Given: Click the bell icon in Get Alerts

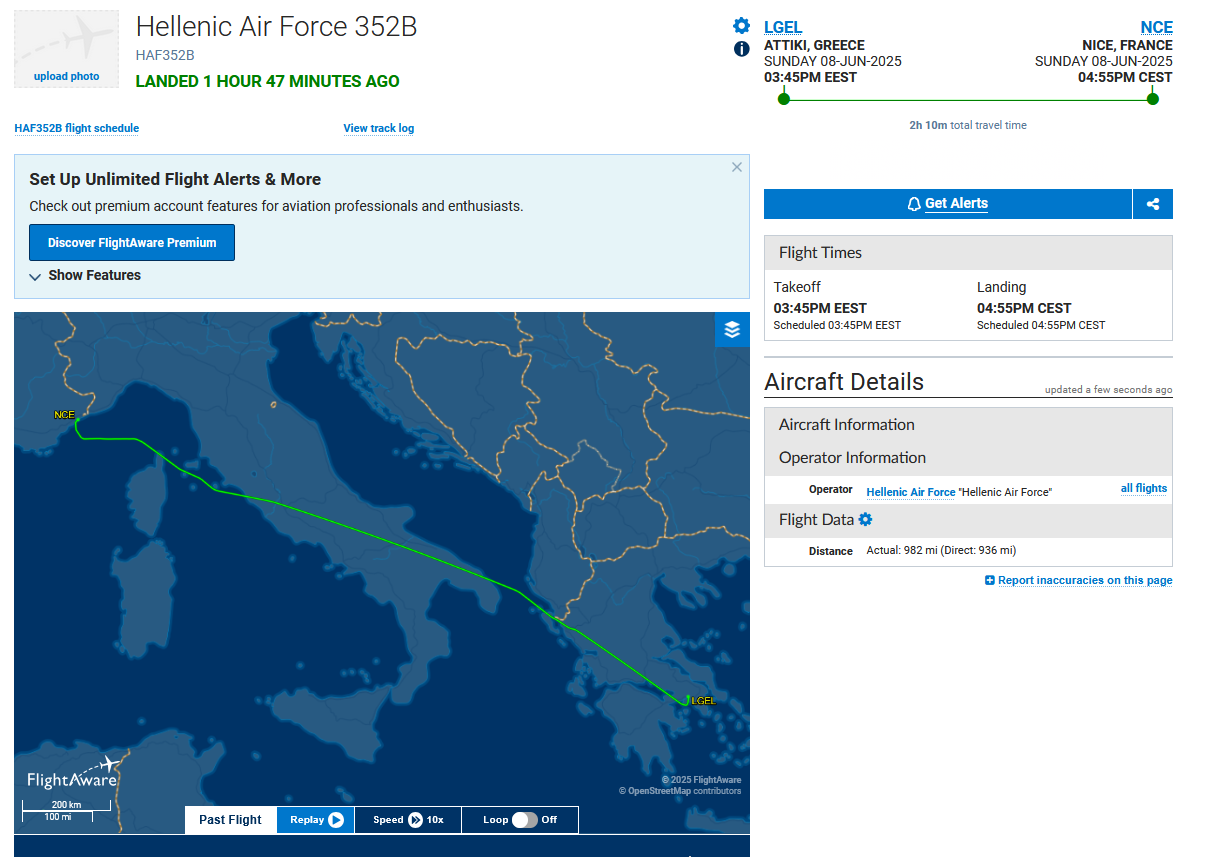Looking at the screenshot, I should coord(914,204).
